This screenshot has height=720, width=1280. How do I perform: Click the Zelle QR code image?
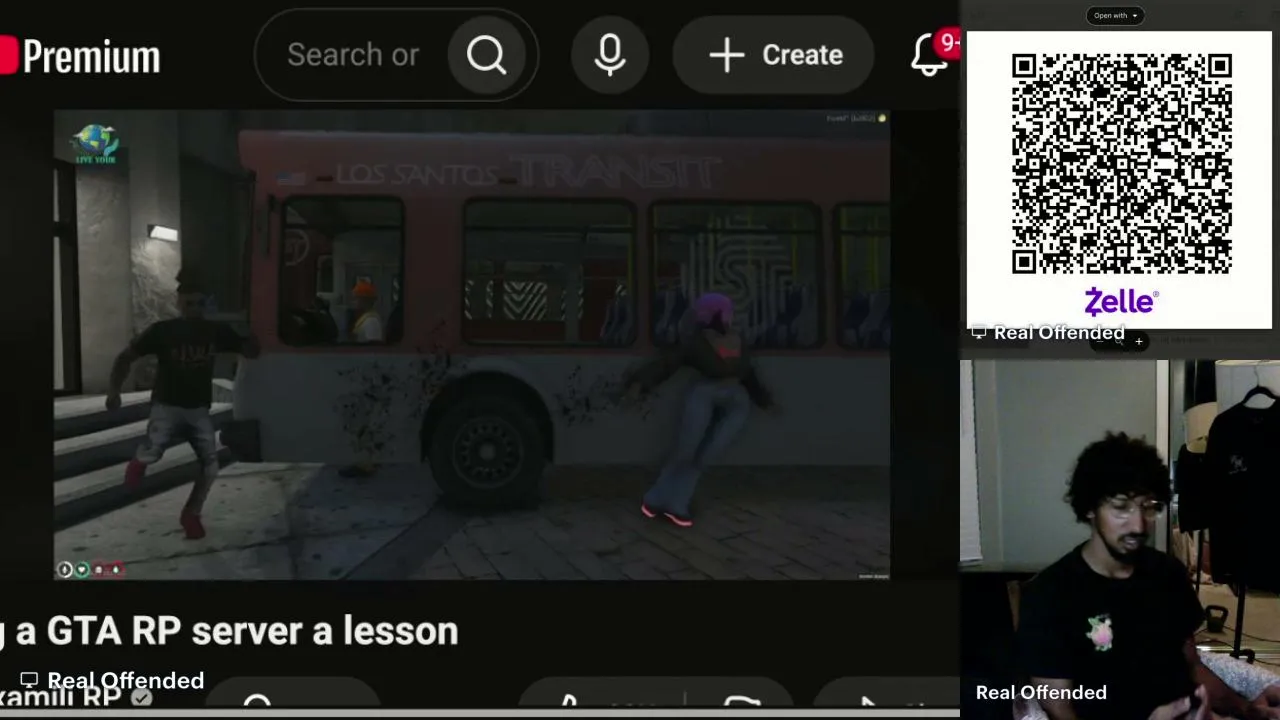1121,165
